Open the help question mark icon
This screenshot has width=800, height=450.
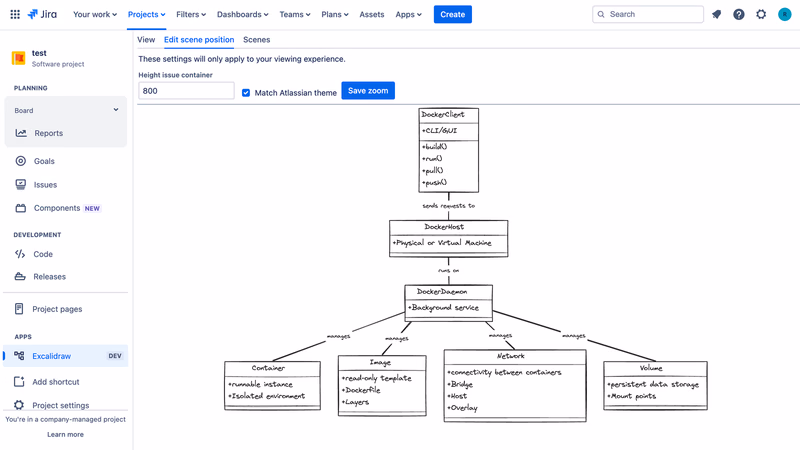pyautogui.click(x=739, y=14)
